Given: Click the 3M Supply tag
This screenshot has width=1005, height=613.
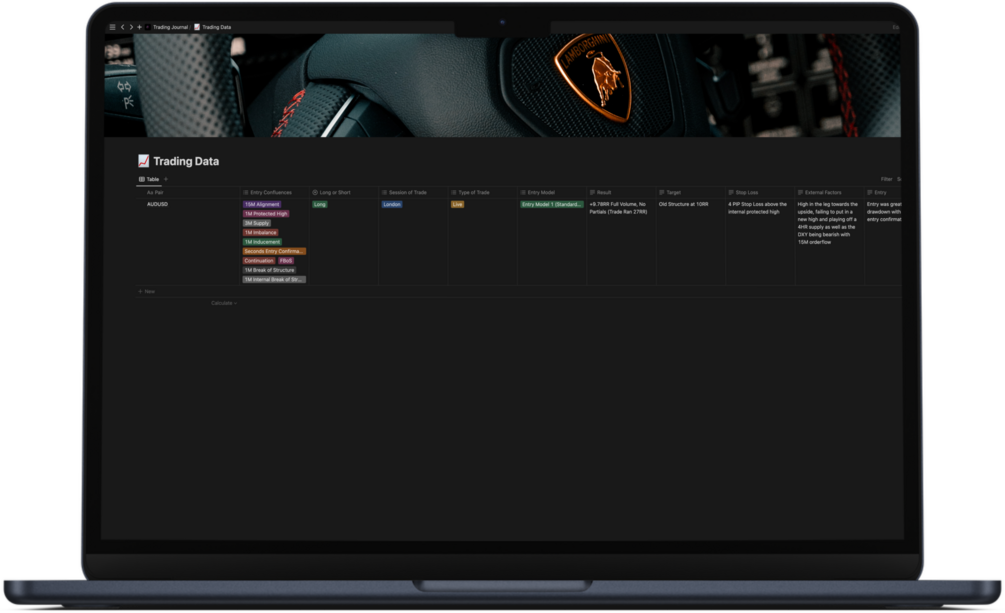Looking at the screenshot, I should pos(256,223).
